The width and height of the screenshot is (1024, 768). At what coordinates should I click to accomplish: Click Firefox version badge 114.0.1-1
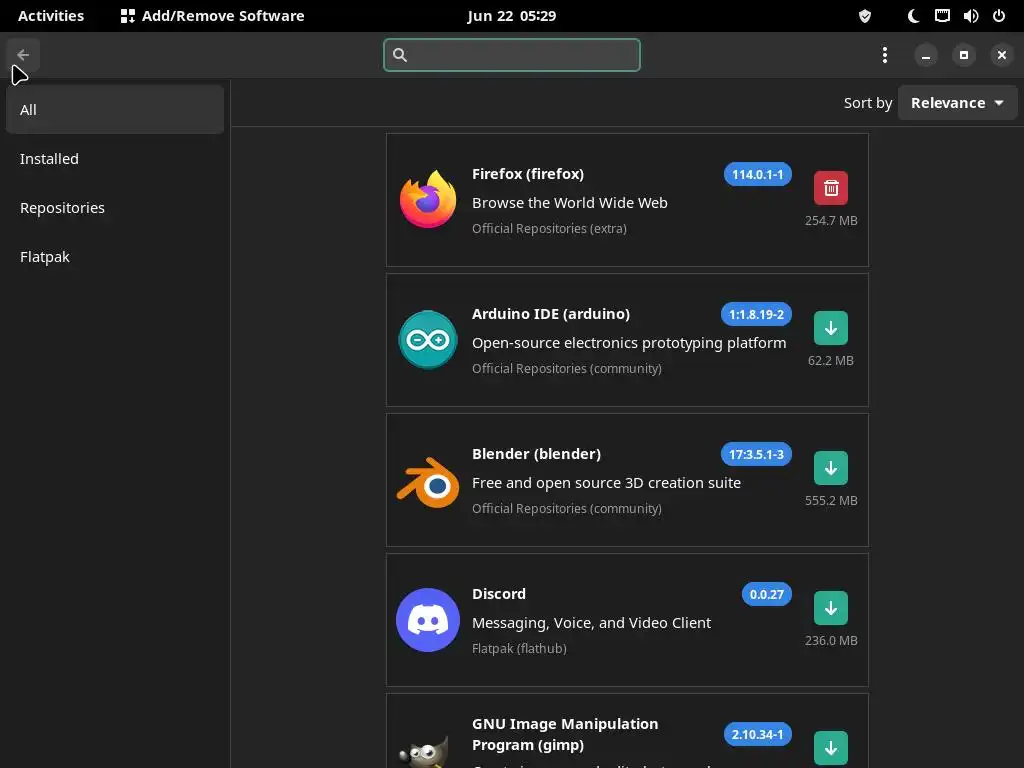coord(757,174)
